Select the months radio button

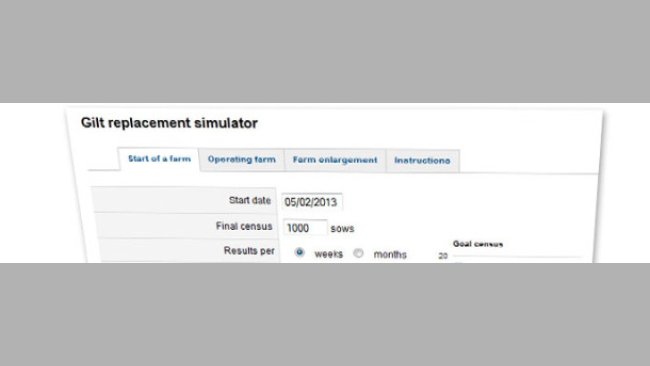(359, 253)
